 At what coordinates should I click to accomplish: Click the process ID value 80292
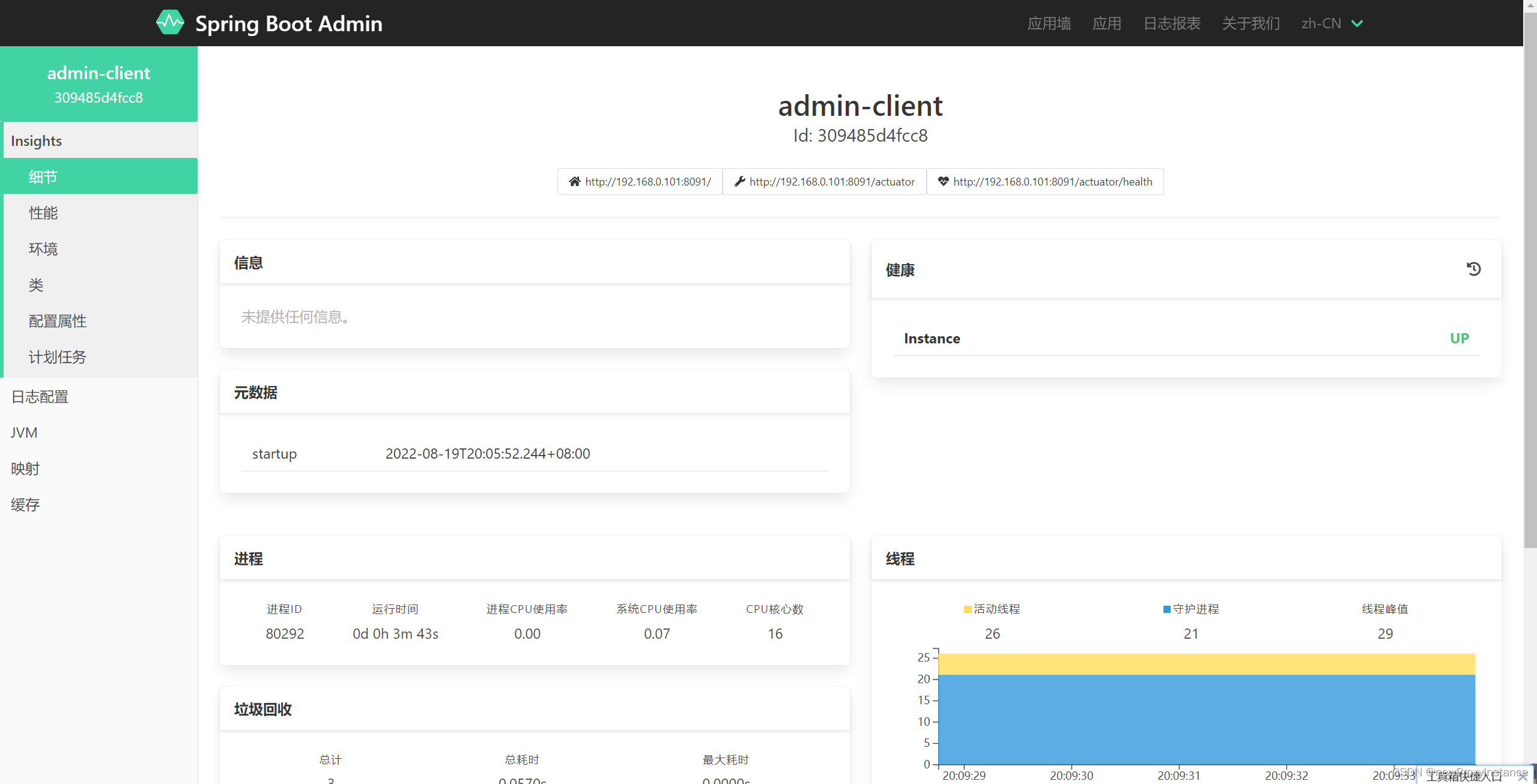(x=285, y=633)
